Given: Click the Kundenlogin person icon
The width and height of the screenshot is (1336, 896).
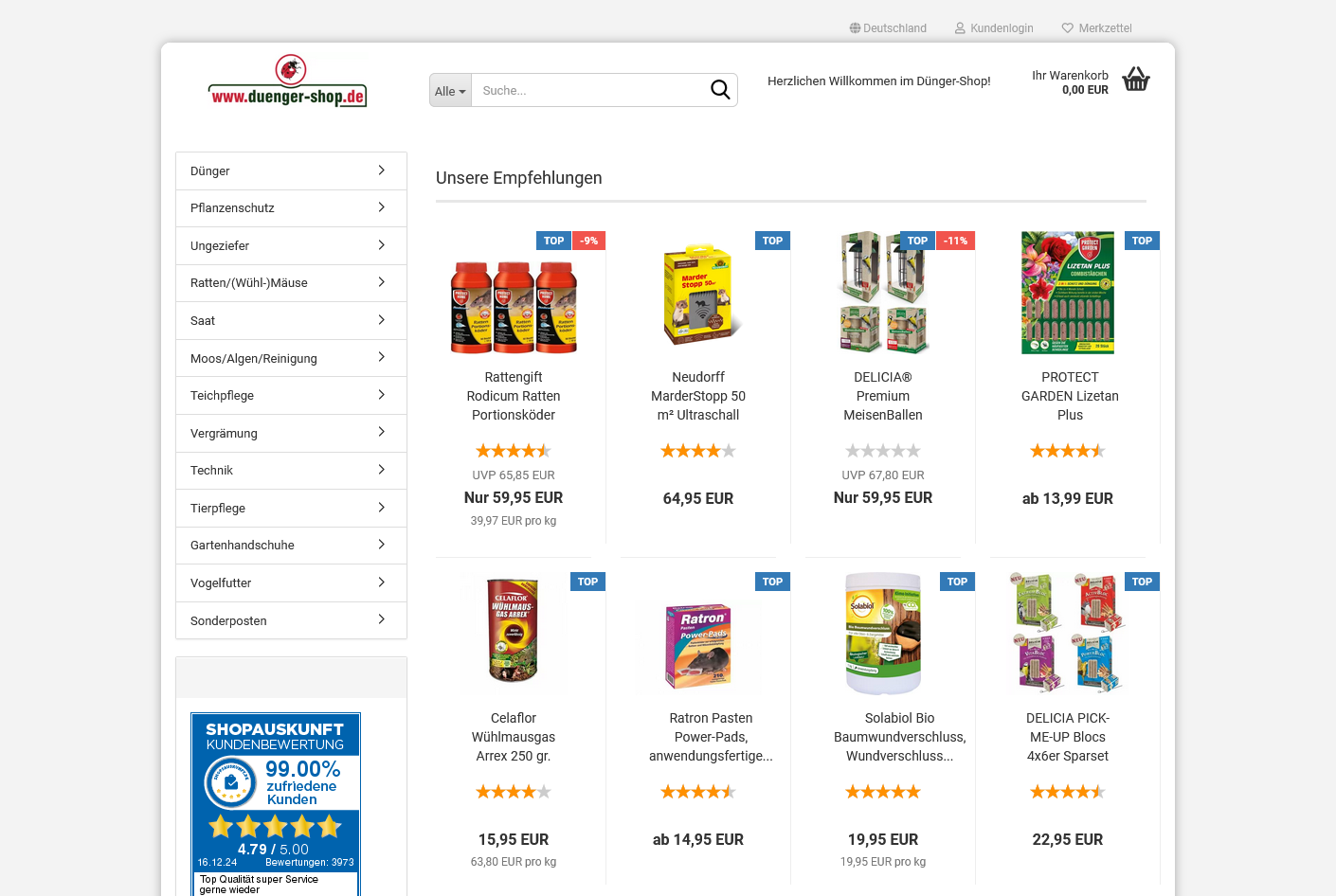Looking at the screenshot, I should (x=960, y=28).
